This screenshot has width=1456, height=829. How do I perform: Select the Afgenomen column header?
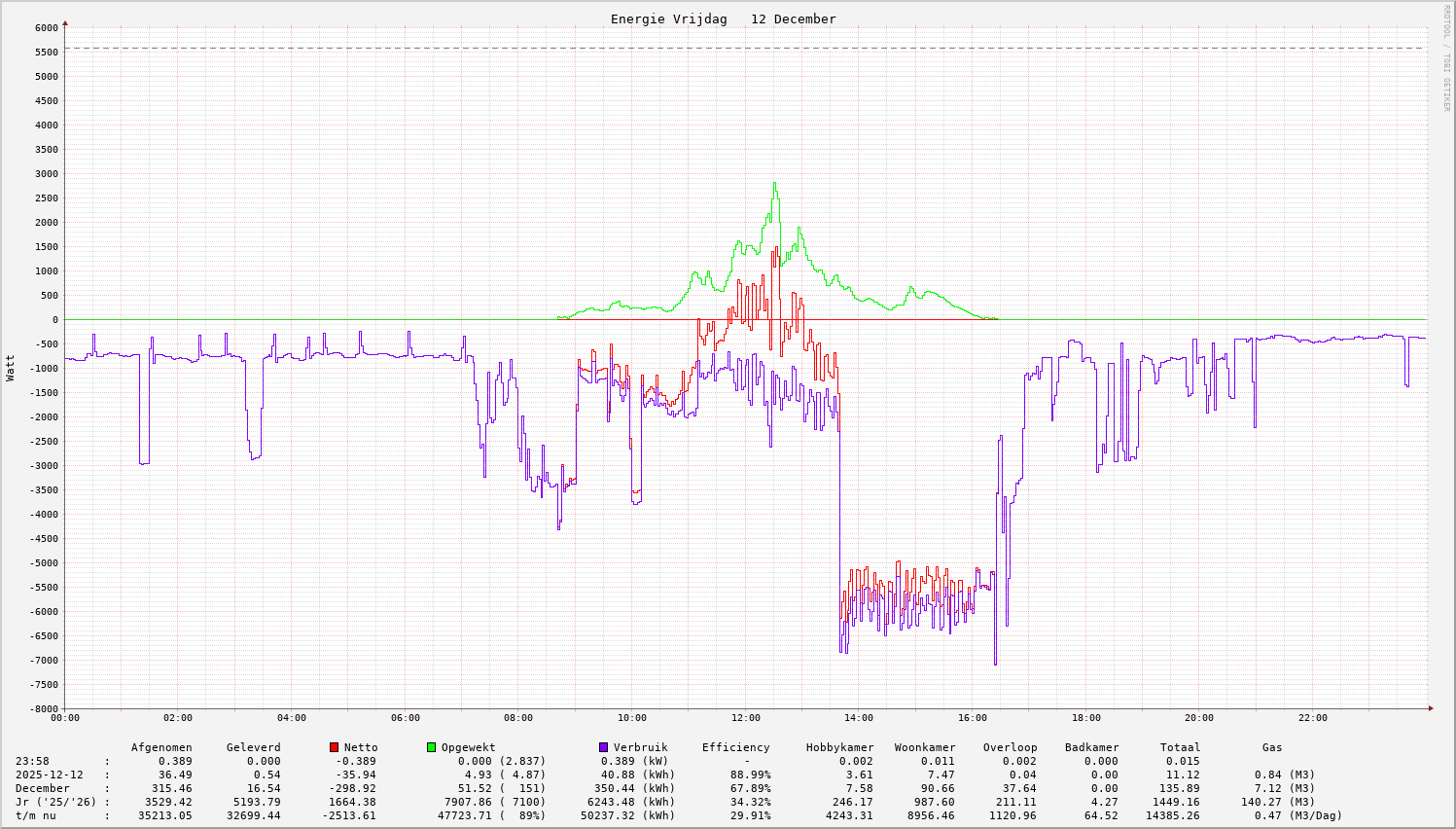pos(161,747)
